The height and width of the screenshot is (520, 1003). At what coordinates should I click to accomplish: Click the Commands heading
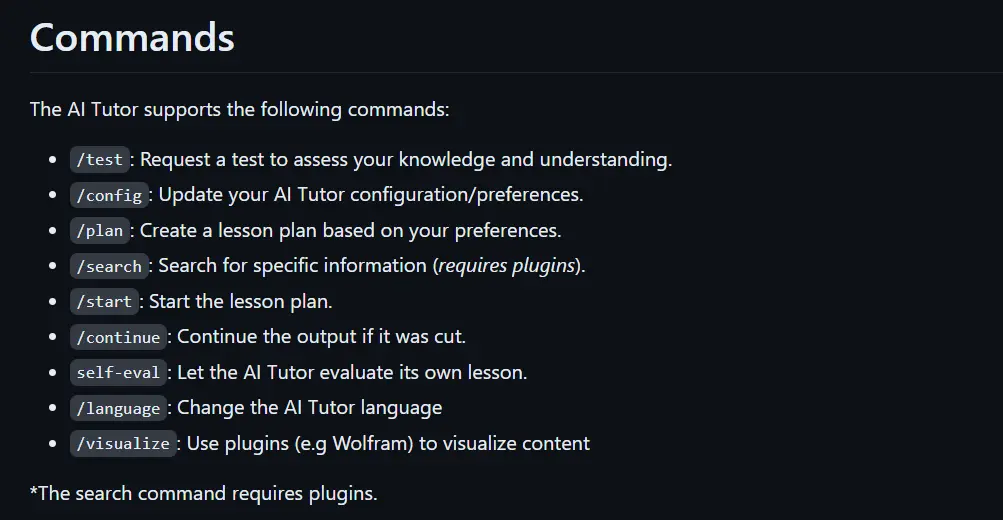click(132, 38)
